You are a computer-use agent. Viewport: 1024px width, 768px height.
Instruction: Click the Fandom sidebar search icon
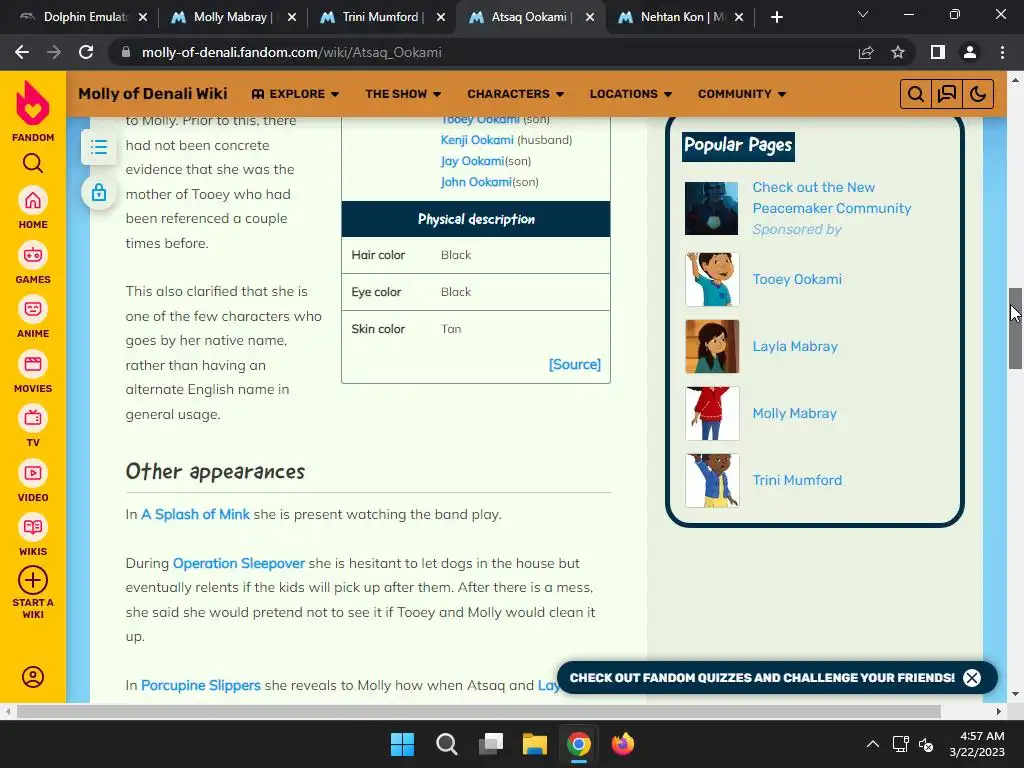33,163
